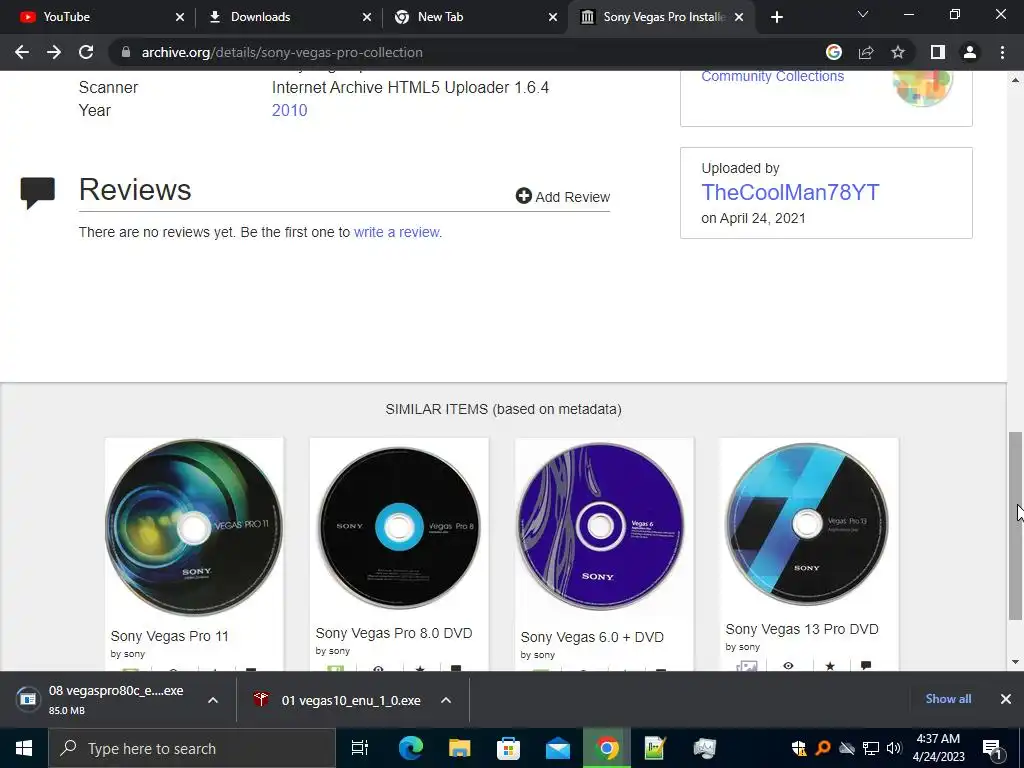The width and height of the screenshot is (1024, 768).
Task: Follow the 'write a review' link
Action: [x=396, y=232]
